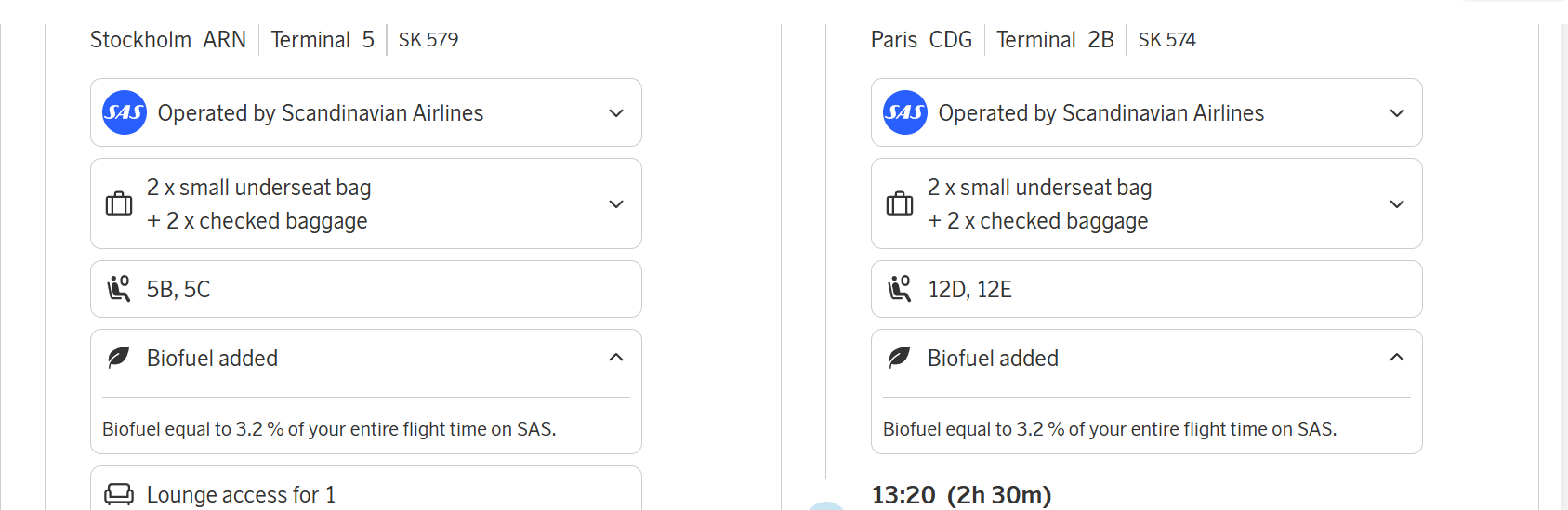The width and height of the screenshot is (1568, 510).
Task: Expand baggage details for Paris flight
Action: pyautogui.click(x=1397, y=204)
